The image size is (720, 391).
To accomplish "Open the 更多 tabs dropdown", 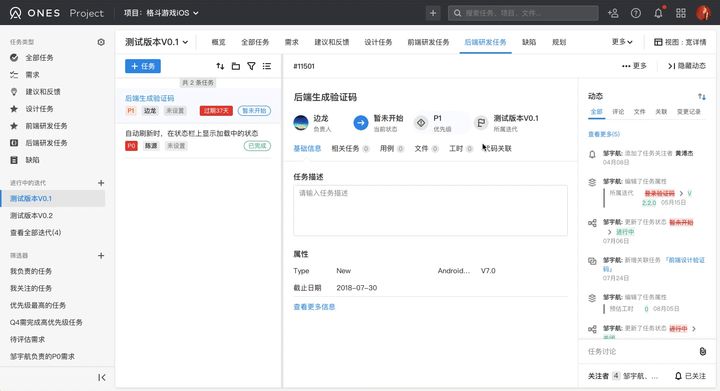I will click(622, 42).
